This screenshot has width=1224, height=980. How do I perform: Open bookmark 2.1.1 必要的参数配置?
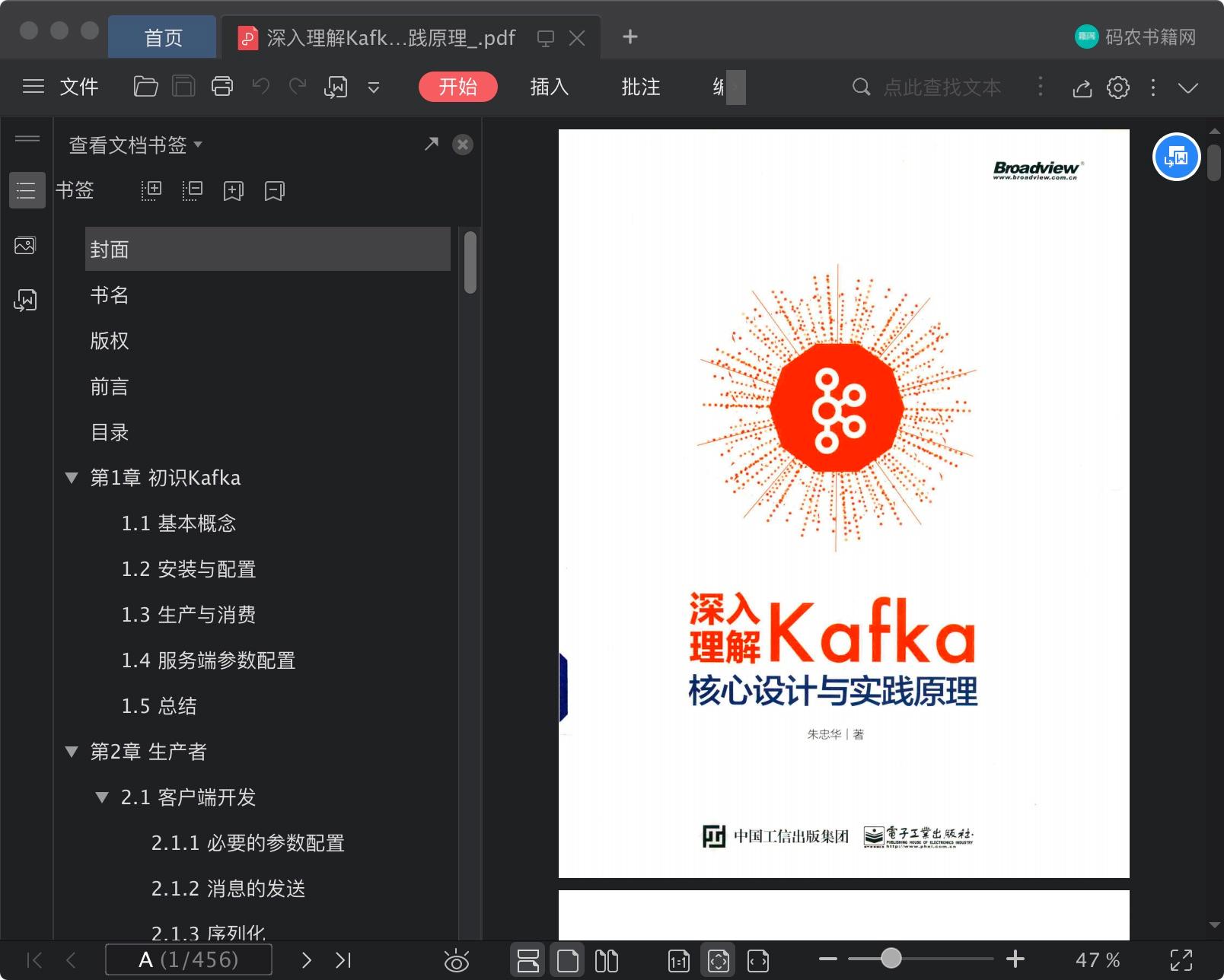(x=248, y=843)
